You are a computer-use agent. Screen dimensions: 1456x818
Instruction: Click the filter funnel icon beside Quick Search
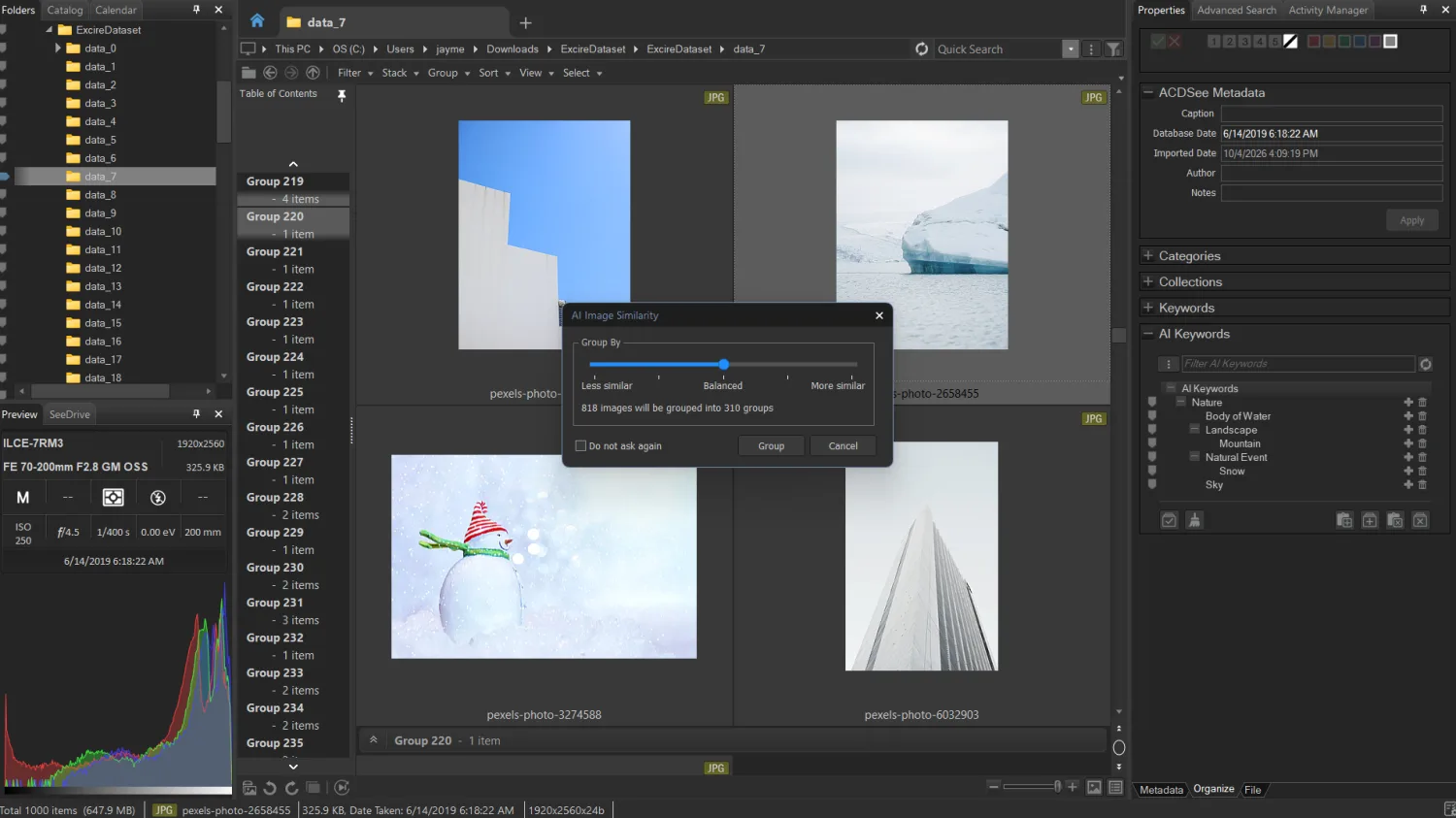(x=1113, y=49)
